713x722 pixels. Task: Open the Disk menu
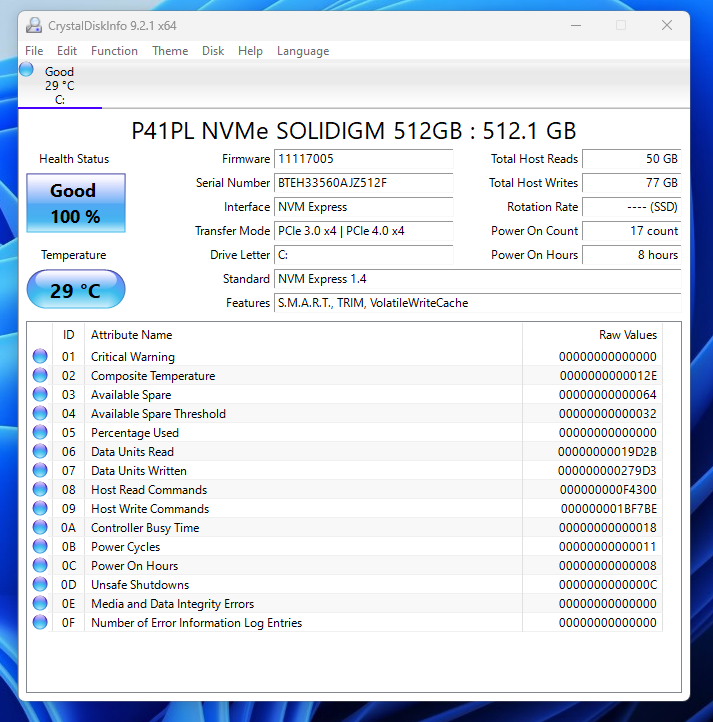213,51
